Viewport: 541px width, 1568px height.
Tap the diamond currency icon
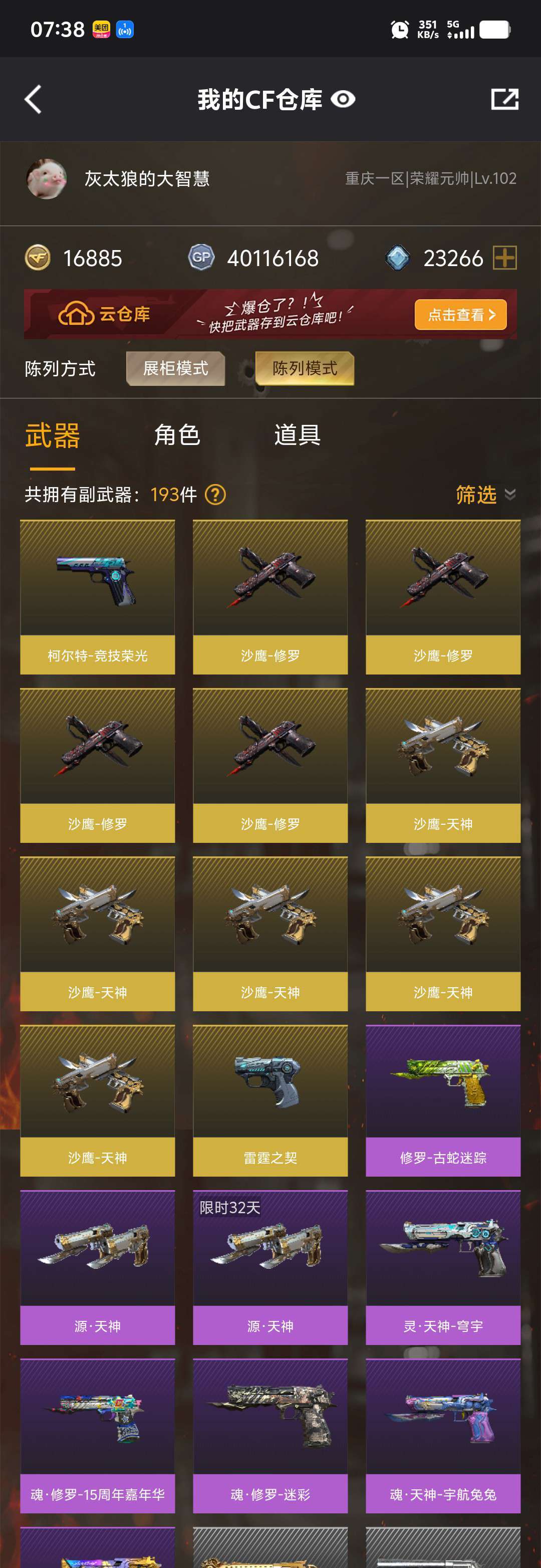[x=397, y=258]
